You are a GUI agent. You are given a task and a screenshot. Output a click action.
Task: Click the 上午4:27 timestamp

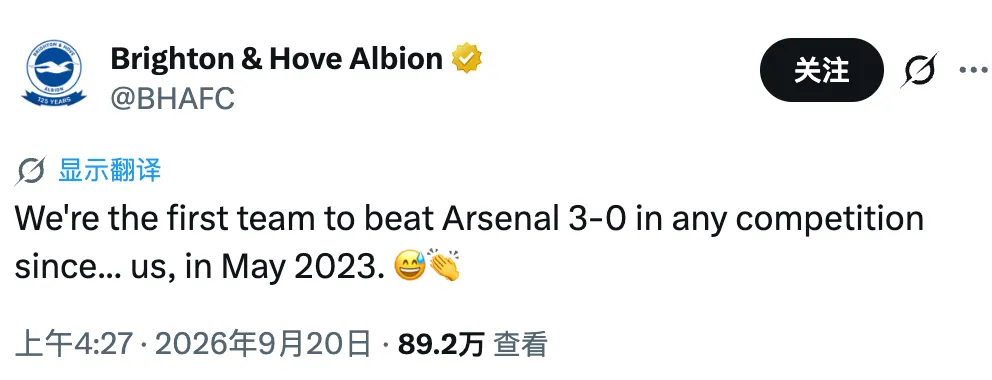coord(73,345)
